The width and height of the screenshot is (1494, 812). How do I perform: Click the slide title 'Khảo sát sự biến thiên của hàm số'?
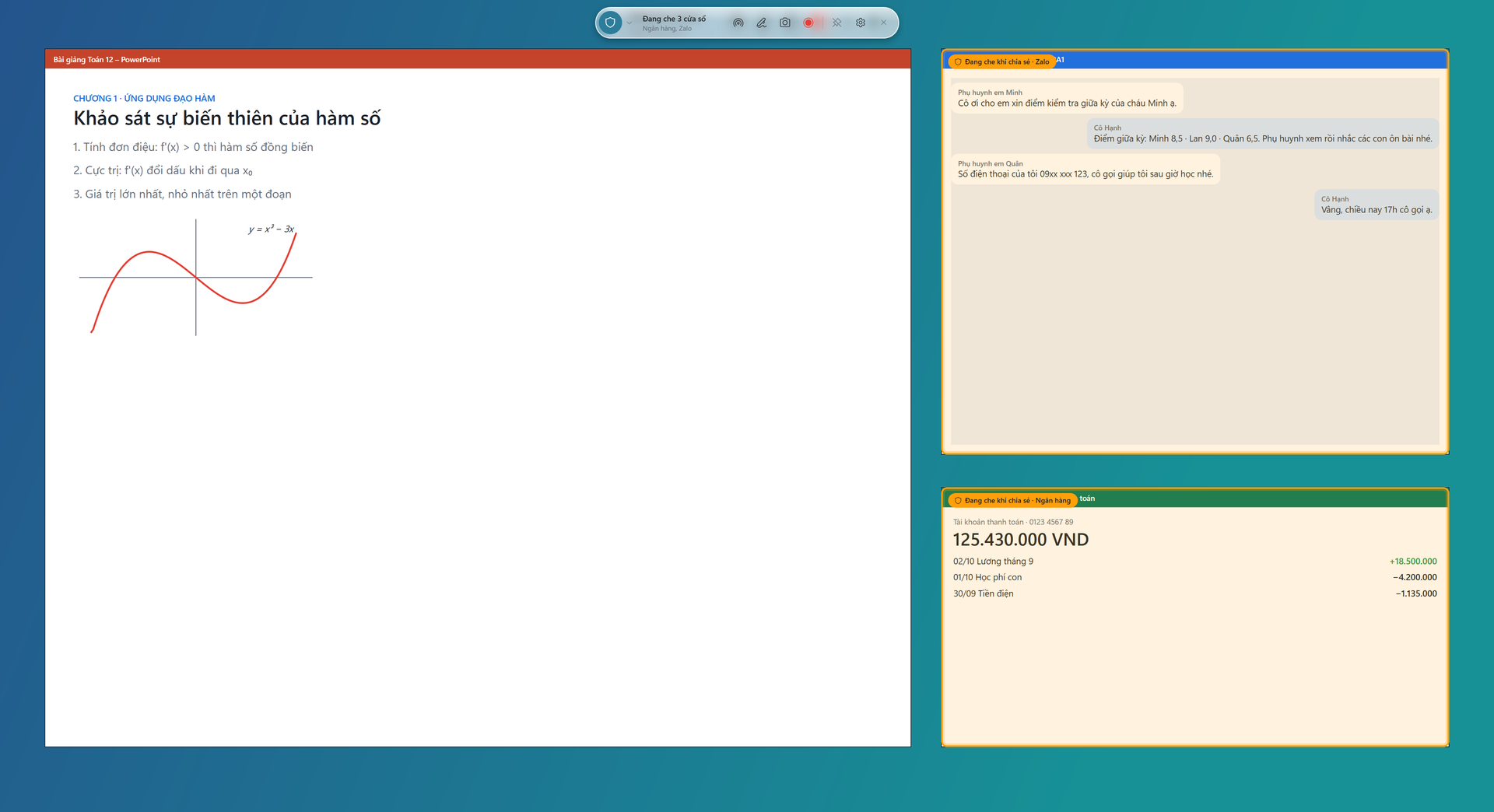(227, 118)
